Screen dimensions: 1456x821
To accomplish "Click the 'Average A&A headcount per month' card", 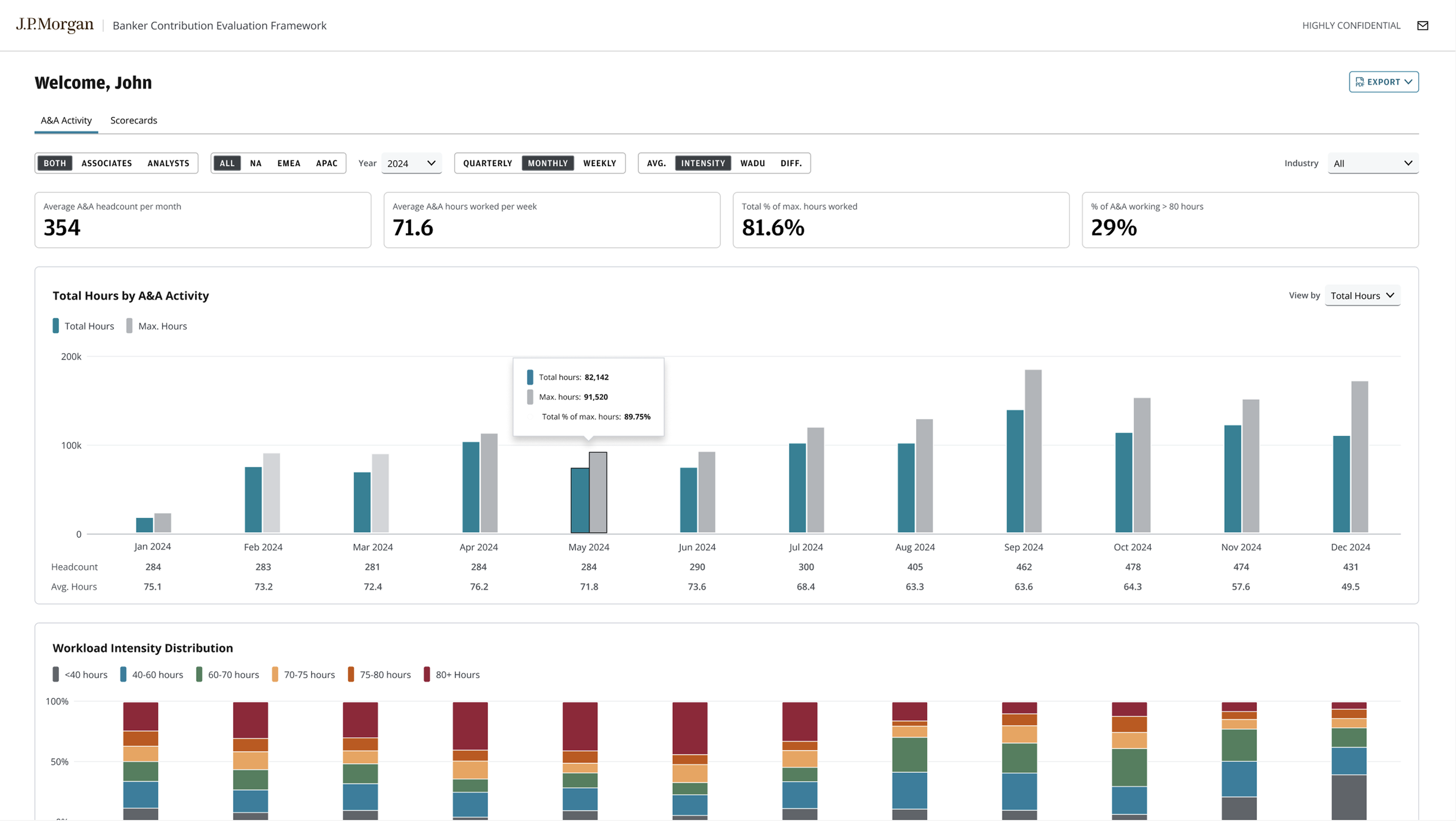I will pos(203,220).
